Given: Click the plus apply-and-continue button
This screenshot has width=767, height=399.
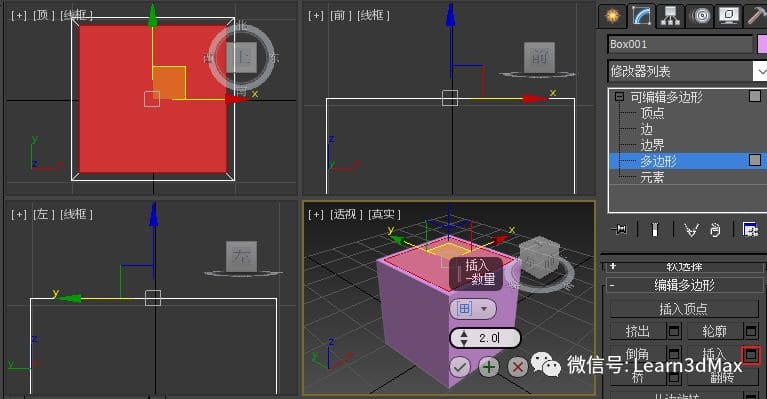Looking at the screenshot, I should pyautogui.click(x=488, y=367).
